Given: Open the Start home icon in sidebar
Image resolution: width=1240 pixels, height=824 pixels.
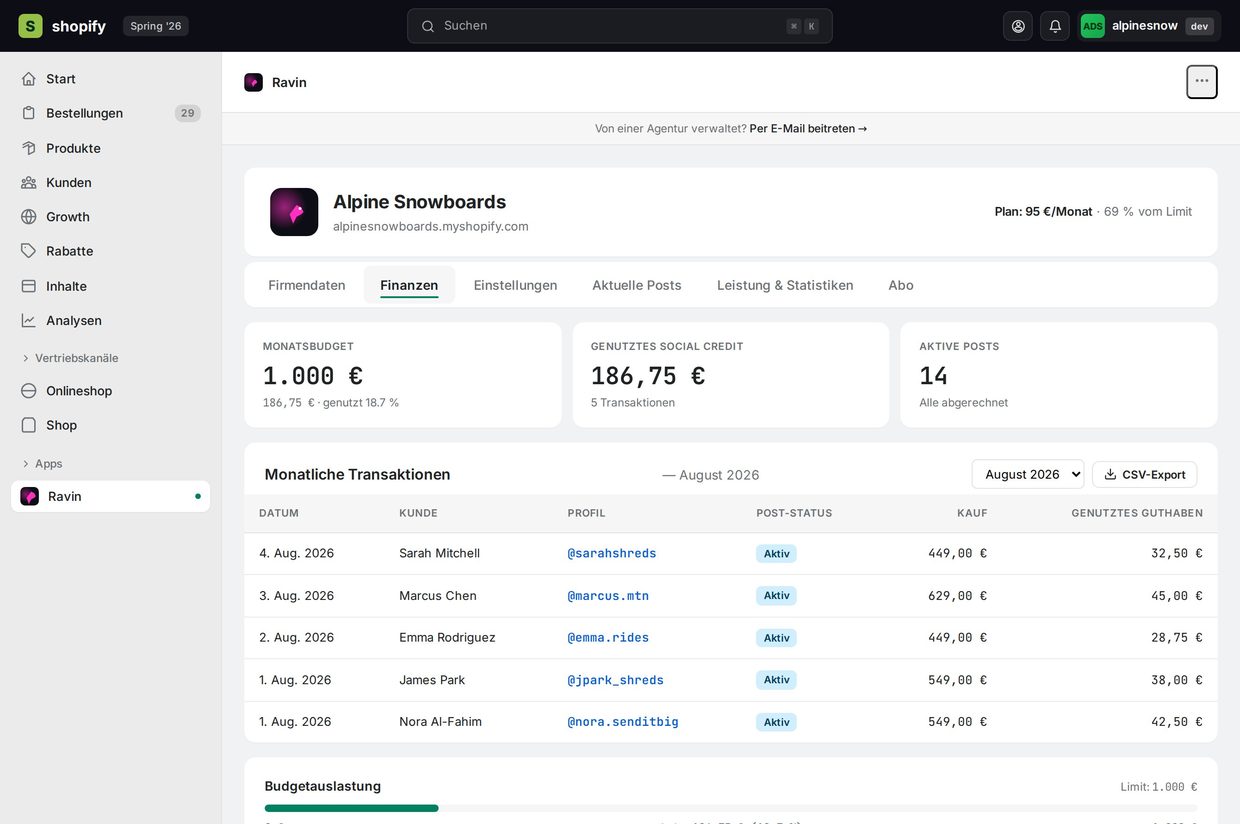Looking at the screenshot, I should tap(29, 79).
